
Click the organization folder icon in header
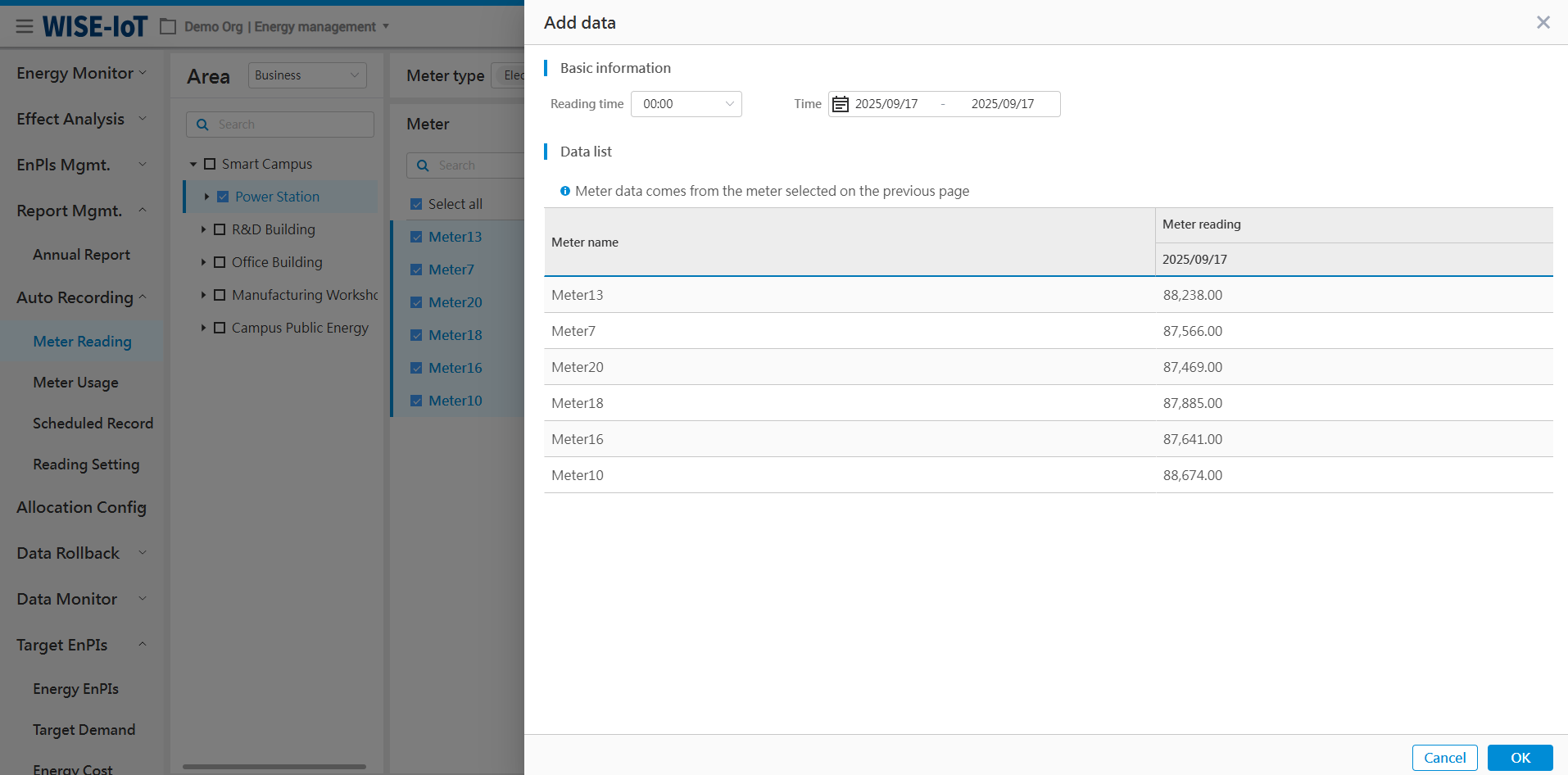[168, 27]
